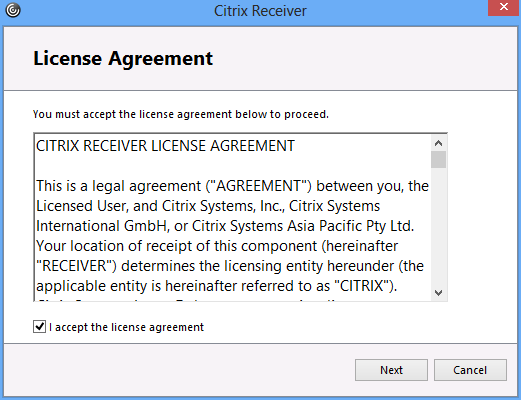Click the line starting 'This is a legal agreement'
The image size is (521, 400).
coord(232,186)
